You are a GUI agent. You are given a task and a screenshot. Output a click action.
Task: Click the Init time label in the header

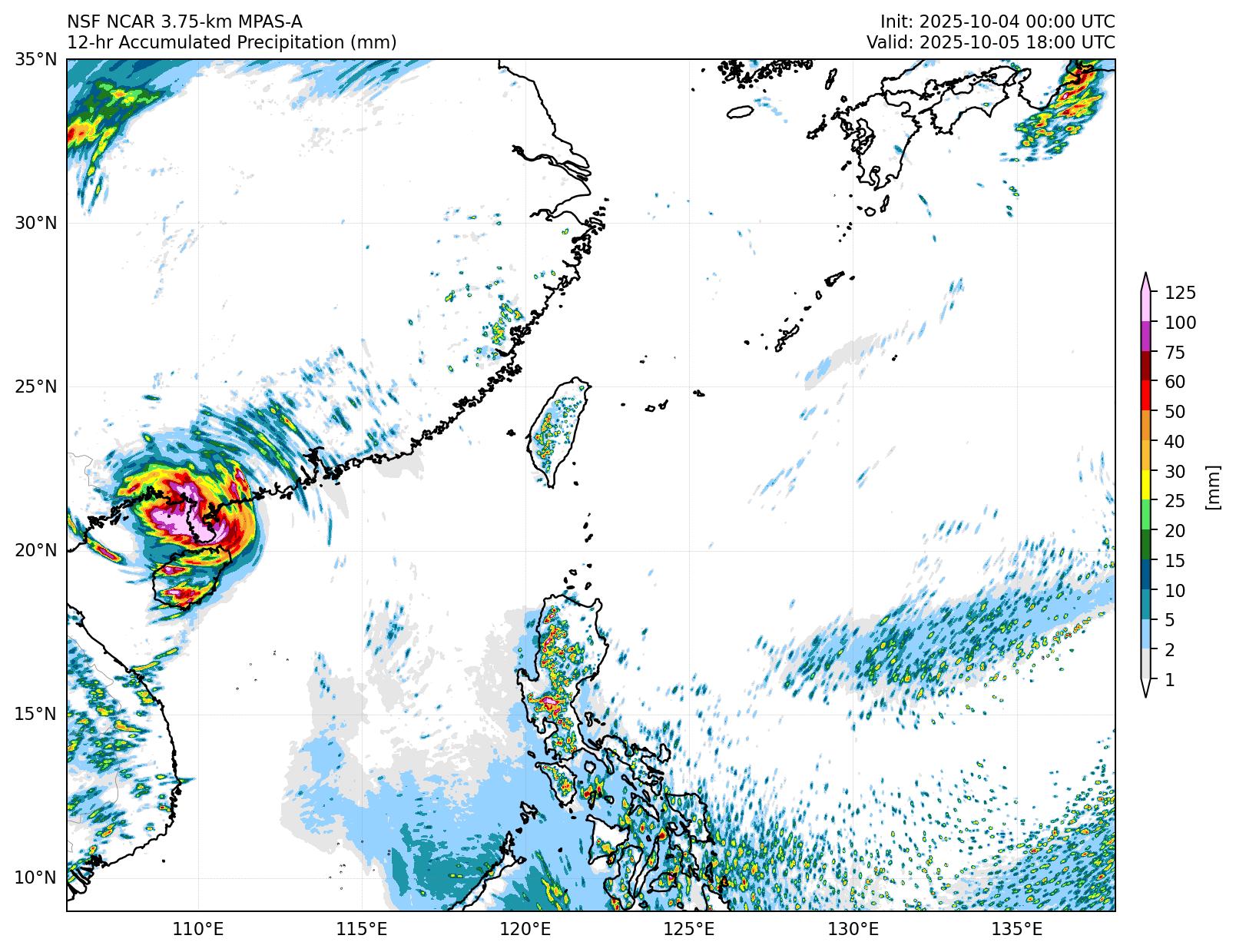click(x=997, y=22)
